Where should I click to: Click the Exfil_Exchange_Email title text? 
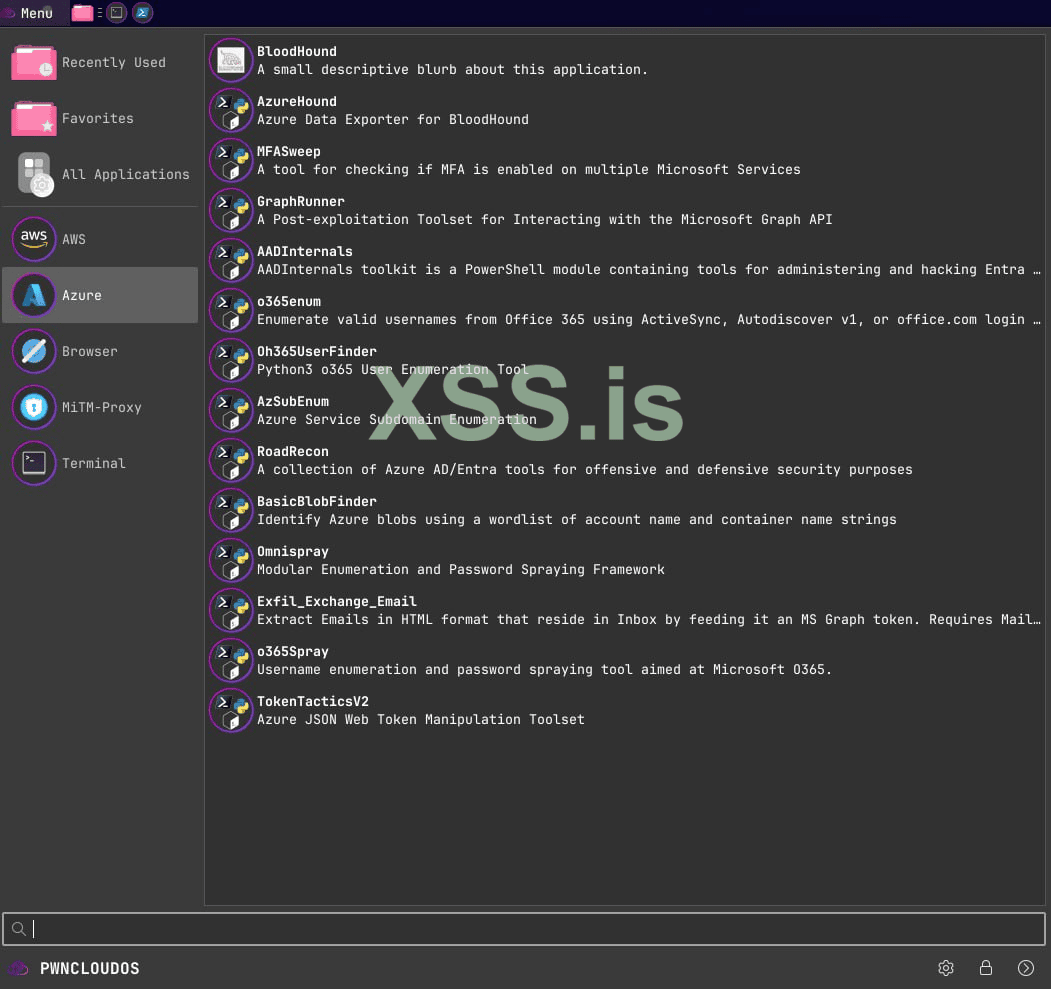336,602
